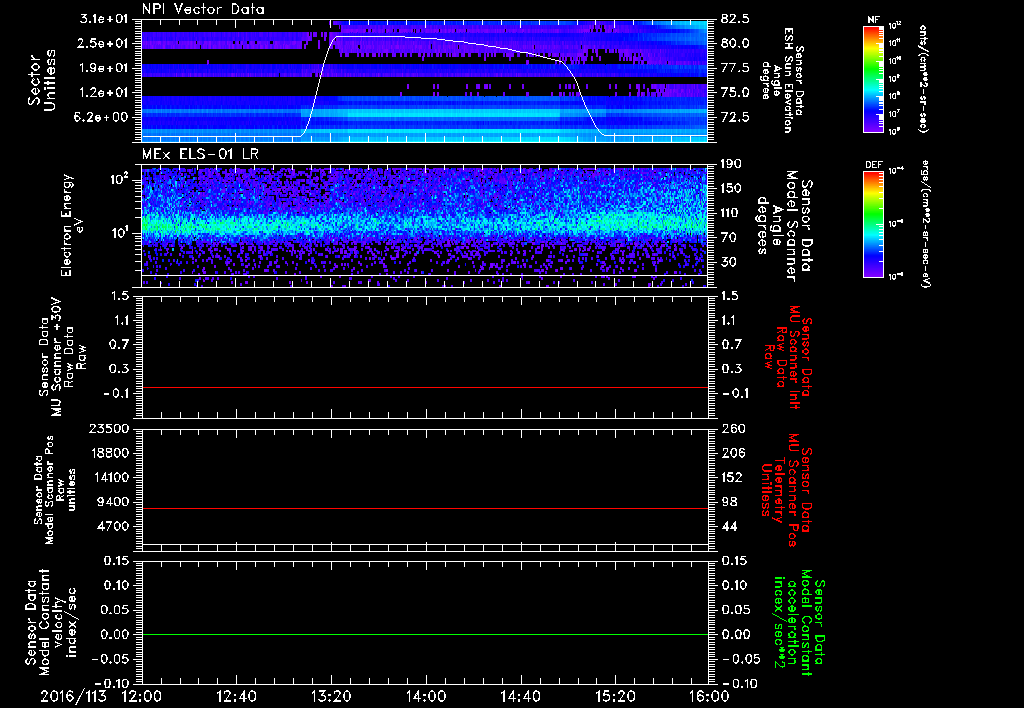Image resolution: width=1024 pixels, height=708 pixels.
Task: Select the "NPI Vector Data" panel title
Action: 204,9
